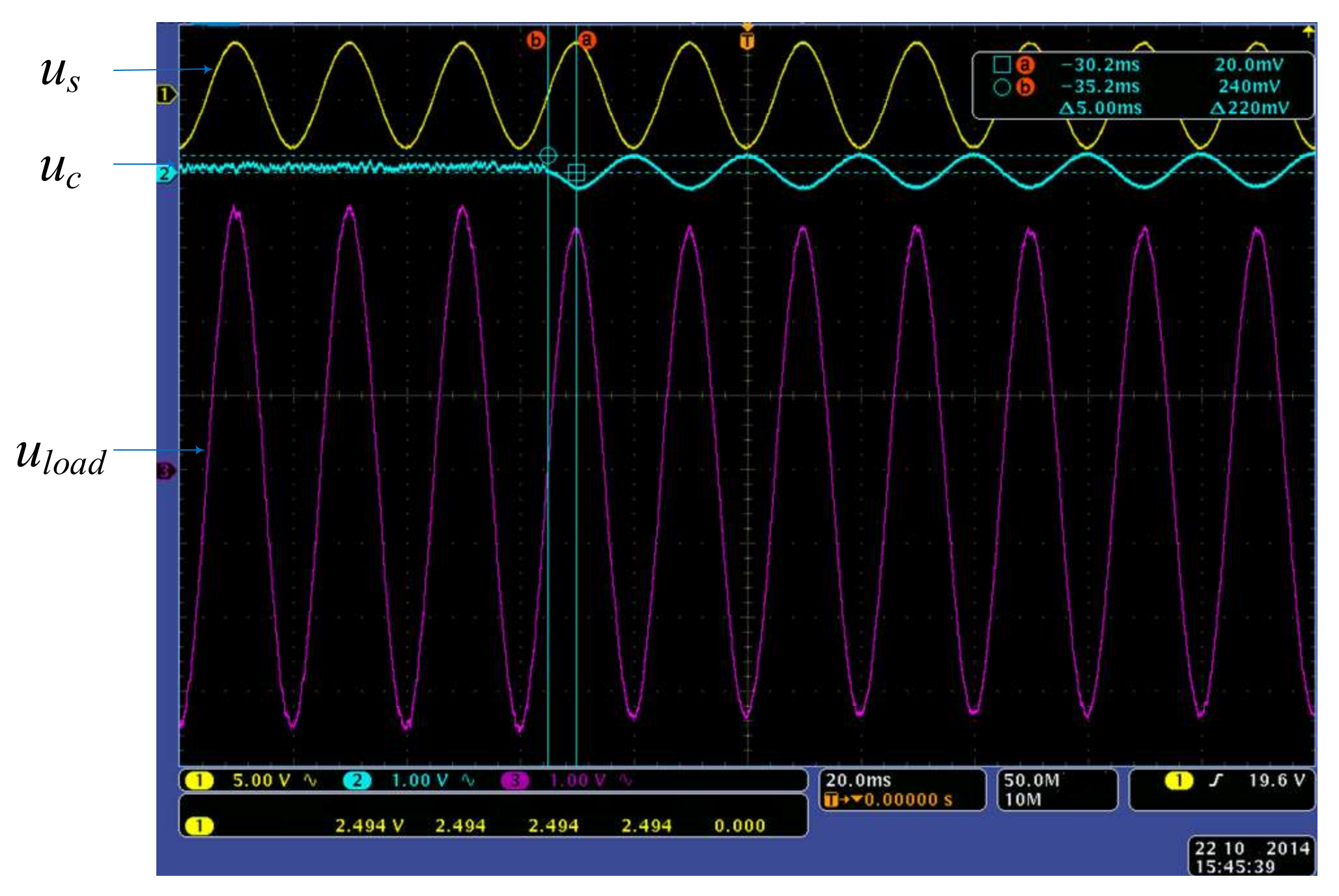Image resolution: width=1339 pixels, height=896 pixels.
Task: Click the channel 2 1.00 V scale readout
Action: point(420,780)
